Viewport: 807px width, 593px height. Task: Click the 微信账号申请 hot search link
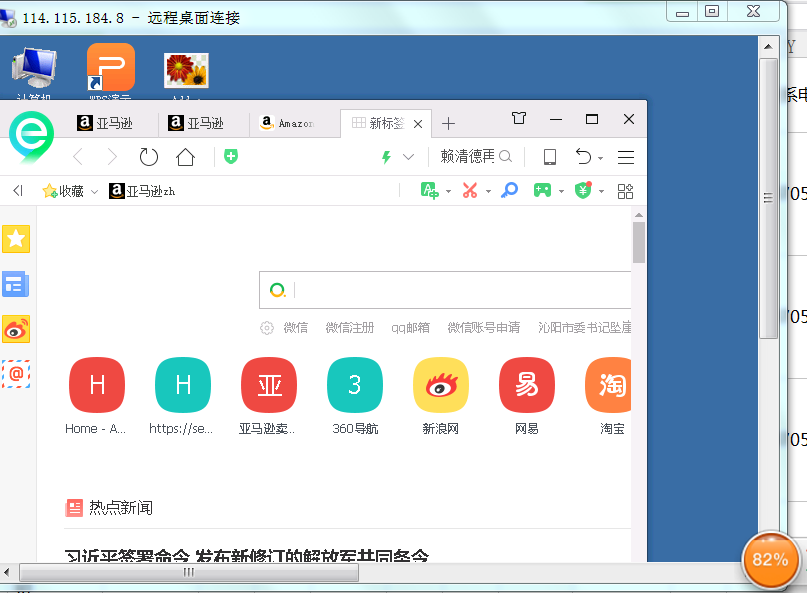tap(484, 327)
